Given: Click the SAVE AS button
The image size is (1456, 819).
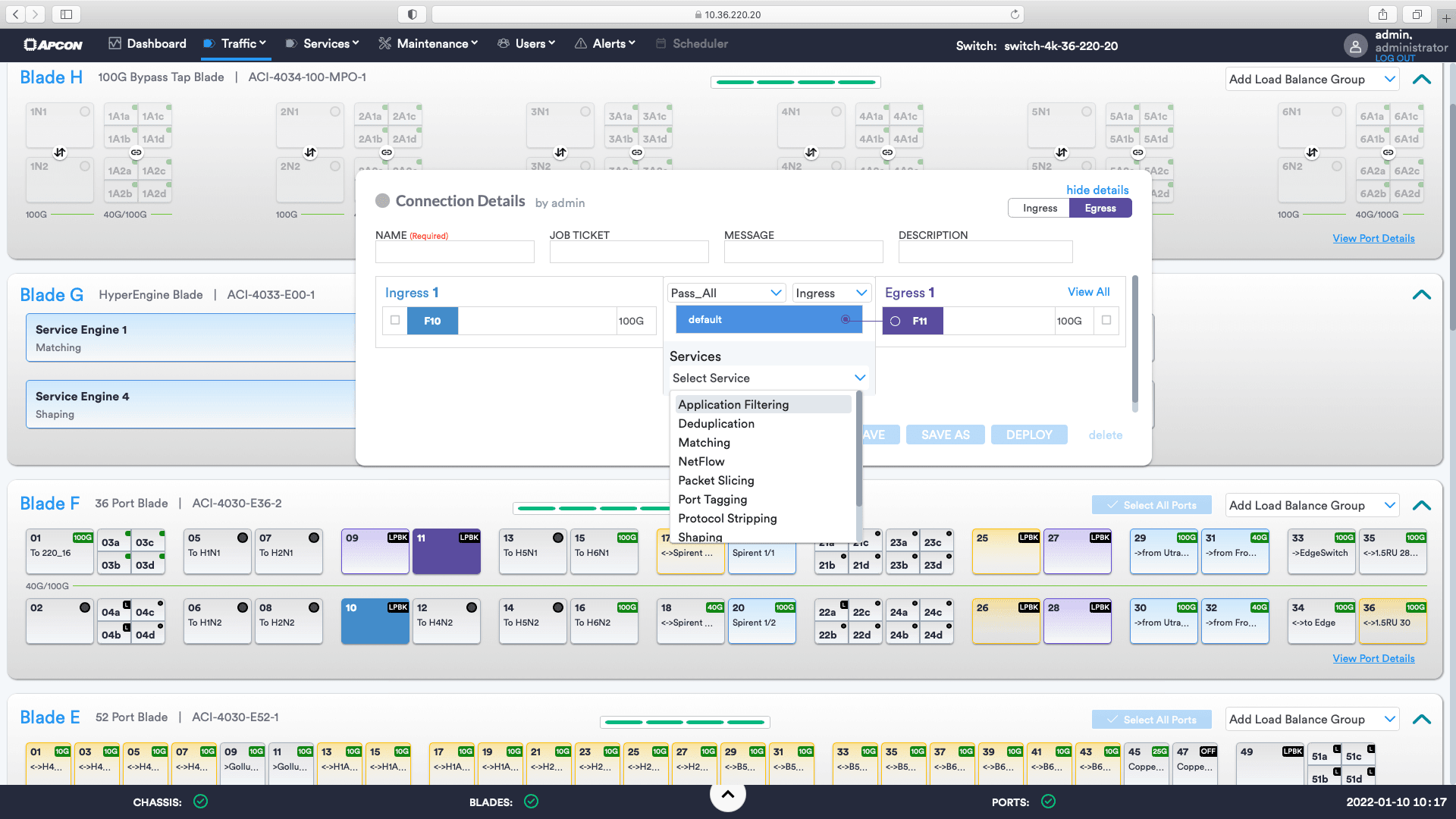Looking at the screenshot, I should [x=945, y=435].
